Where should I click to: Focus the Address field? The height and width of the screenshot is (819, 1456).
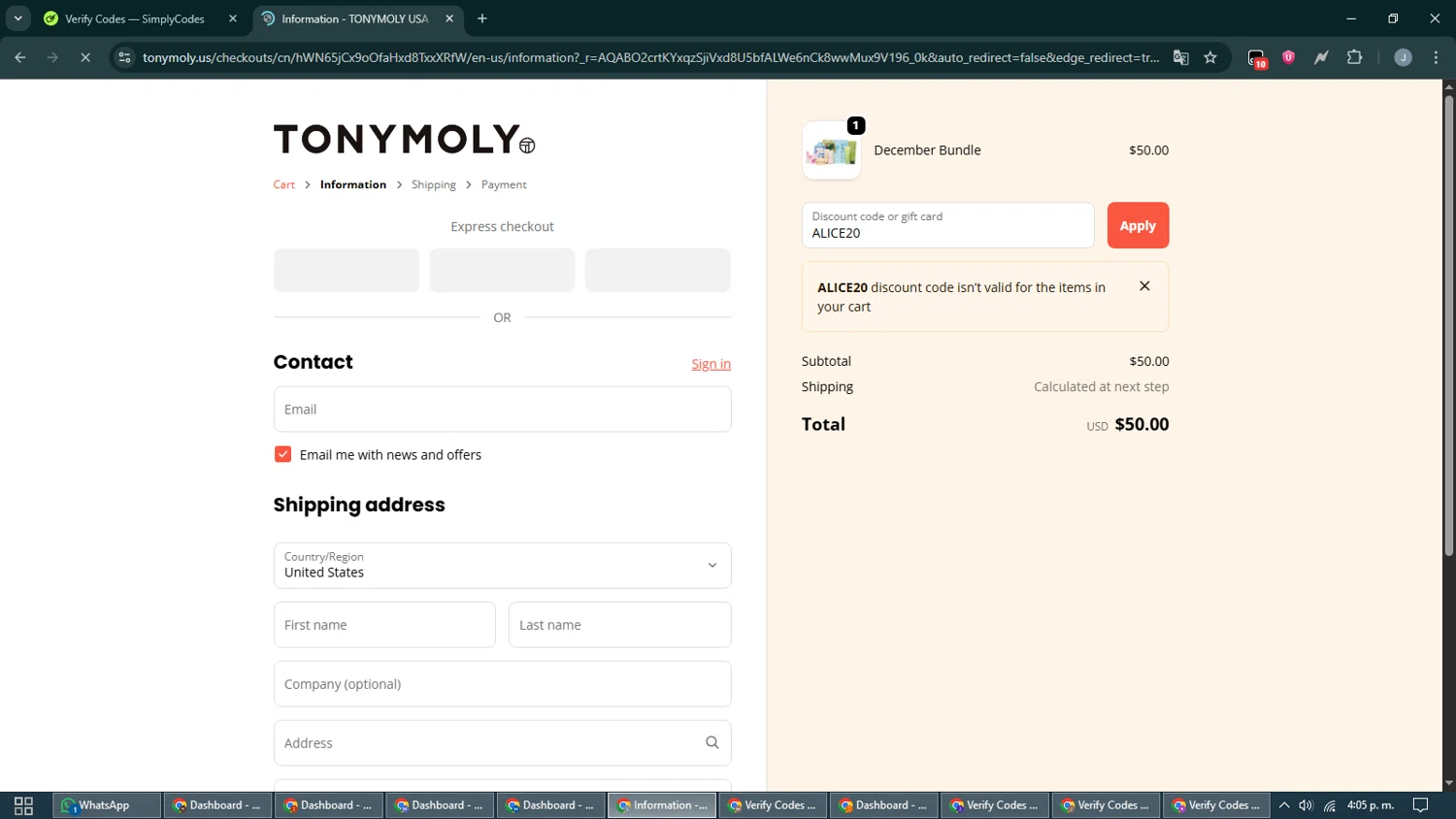[x=502, y=743]
